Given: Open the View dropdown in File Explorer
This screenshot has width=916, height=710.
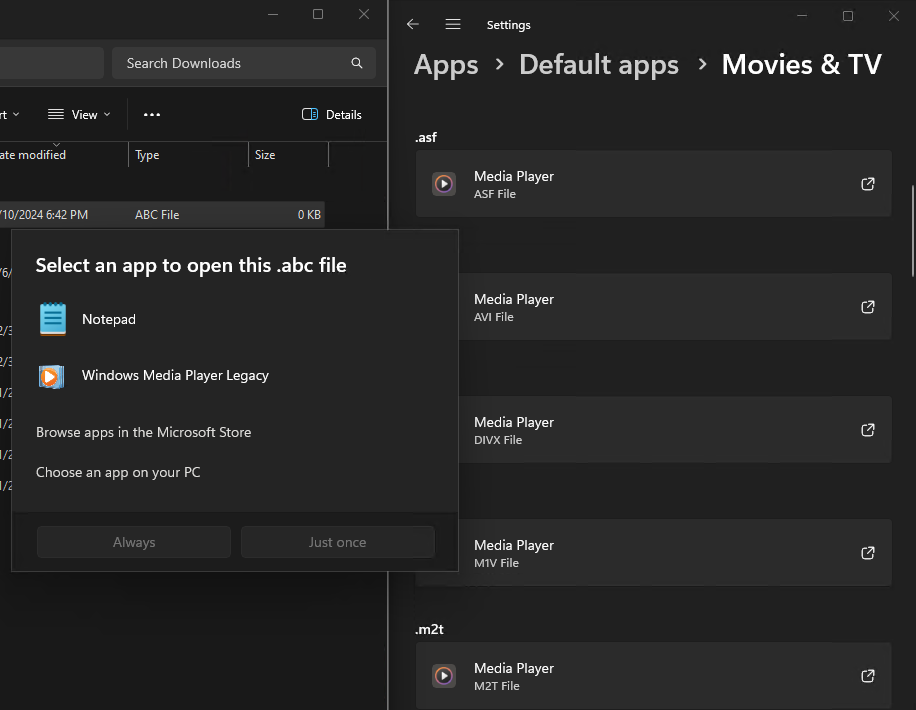Looking at the screenshot, I should (x=79, y=115).
